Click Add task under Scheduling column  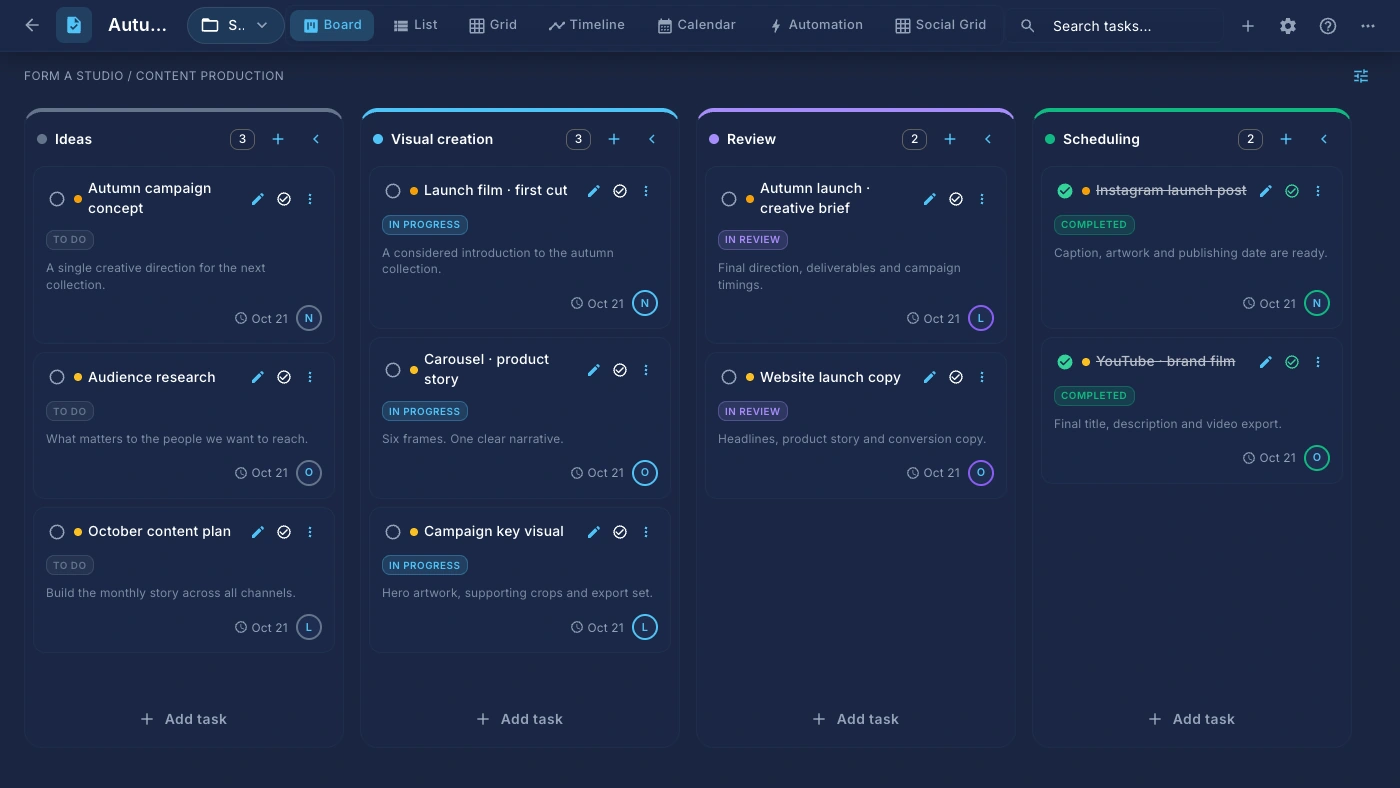pos(1192,719)
